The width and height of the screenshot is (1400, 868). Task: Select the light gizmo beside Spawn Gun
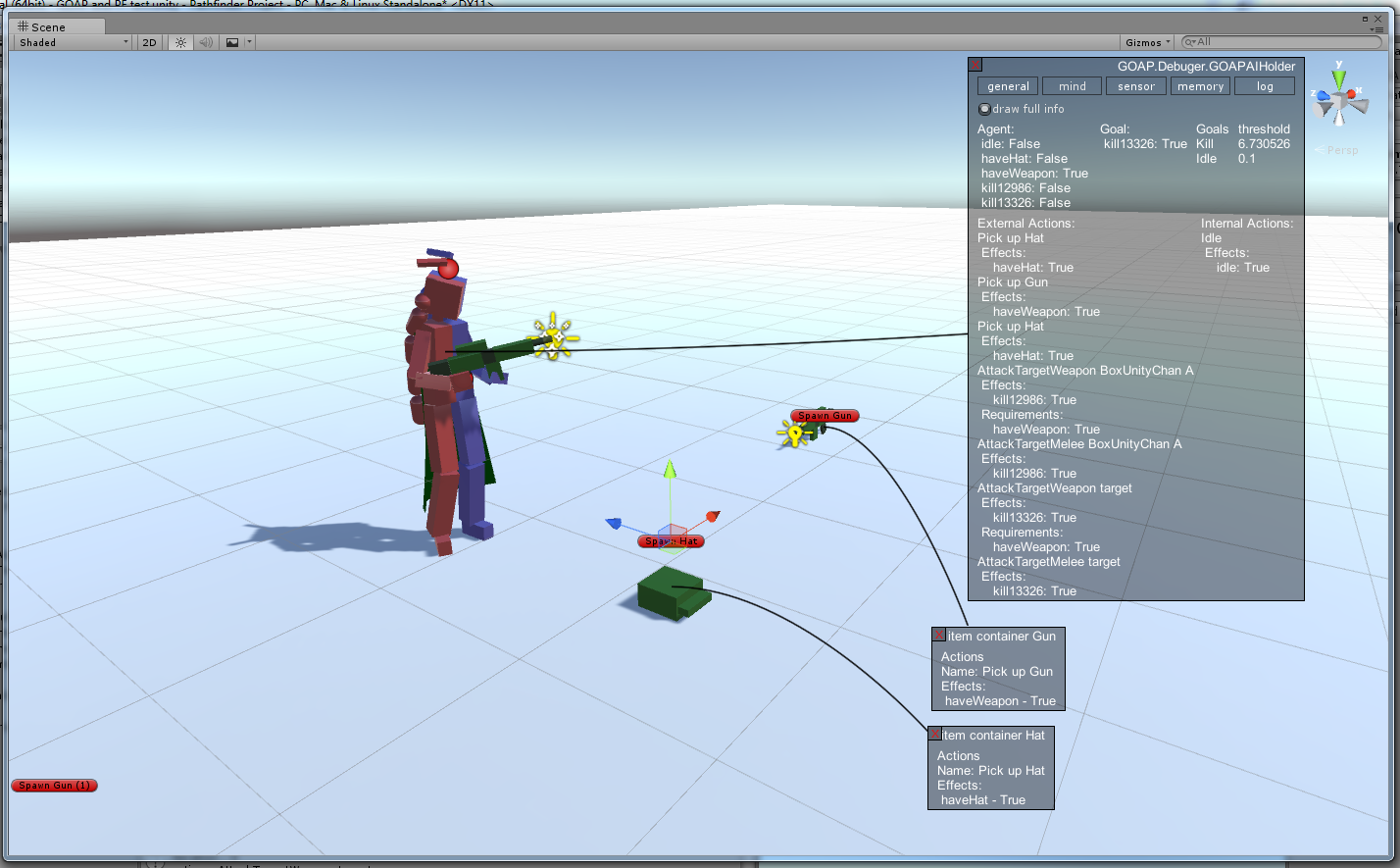(x=794, y=433)
